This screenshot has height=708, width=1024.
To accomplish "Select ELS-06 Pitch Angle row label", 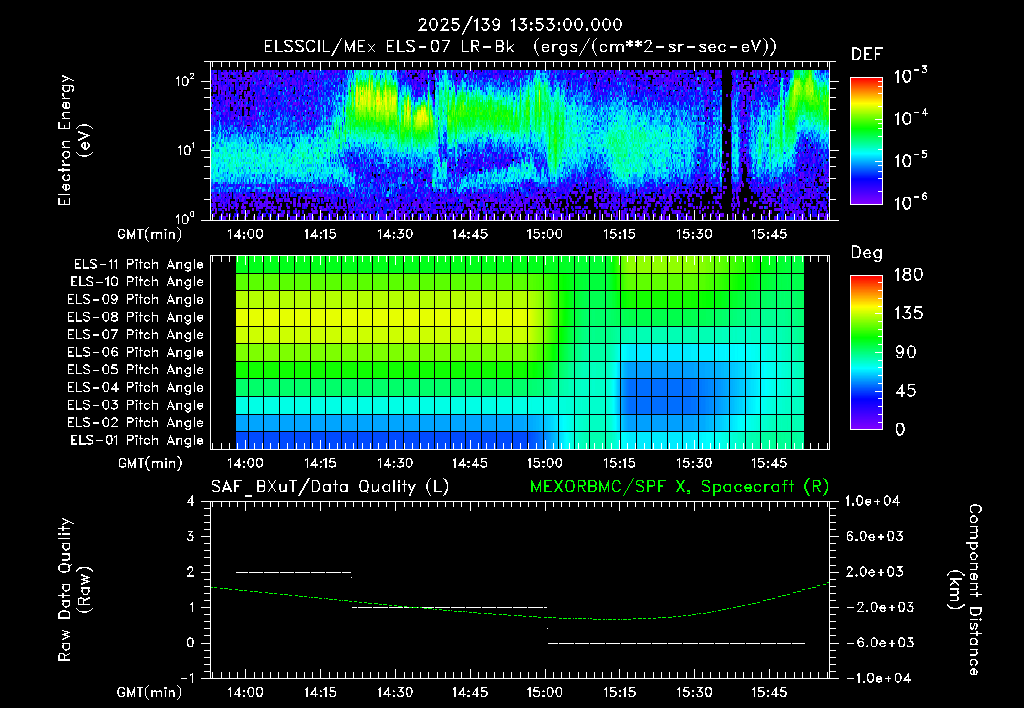I will (136, 353).
